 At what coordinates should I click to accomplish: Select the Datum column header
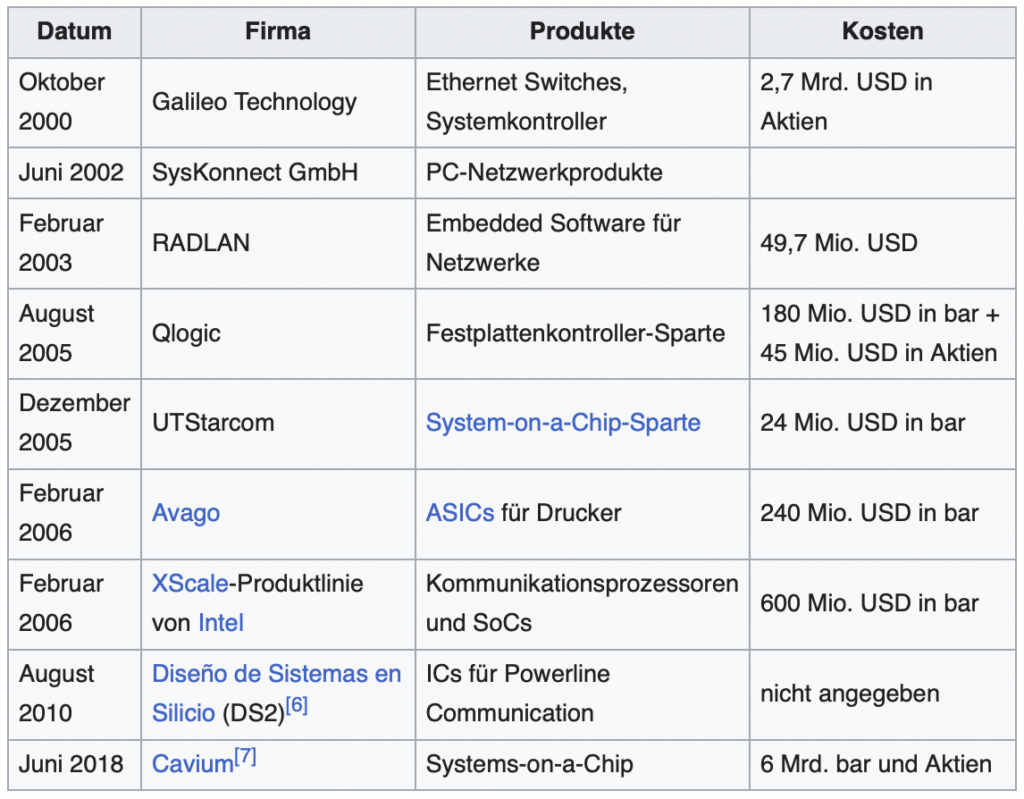point(74,32)
